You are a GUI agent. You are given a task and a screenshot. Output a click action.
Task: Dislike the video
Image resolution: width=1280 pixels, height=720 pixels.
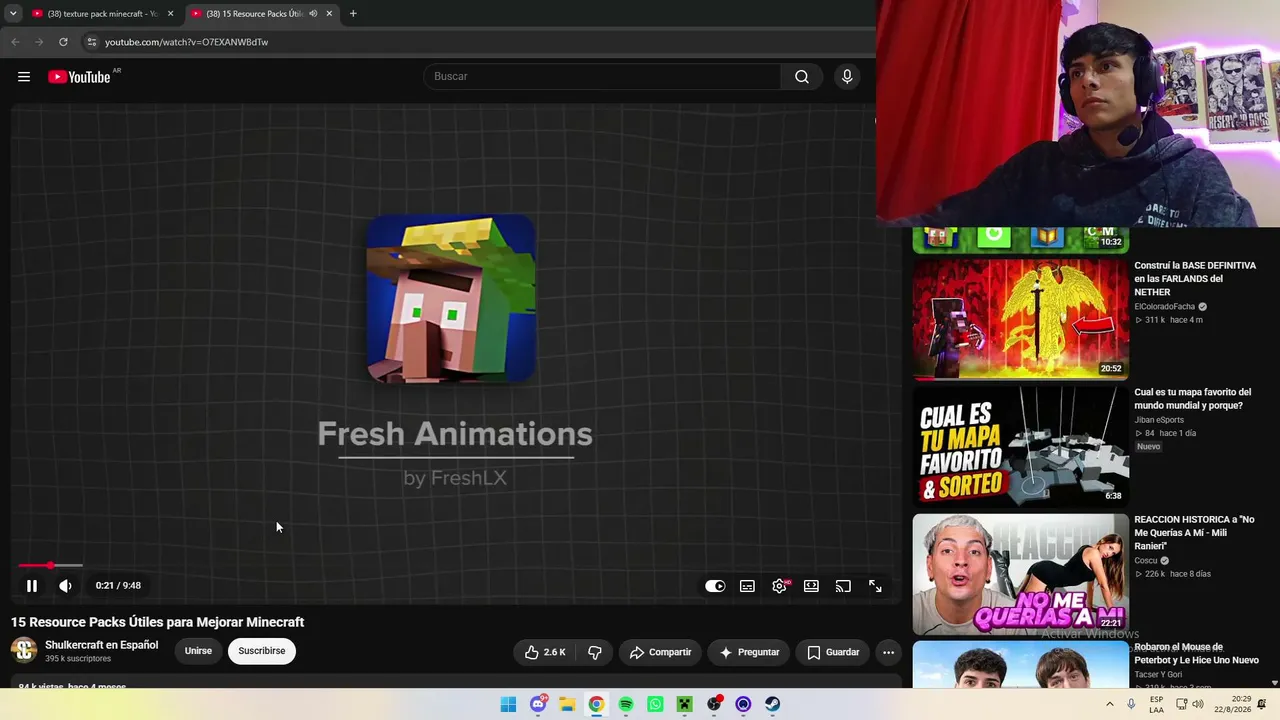(595, 652)
